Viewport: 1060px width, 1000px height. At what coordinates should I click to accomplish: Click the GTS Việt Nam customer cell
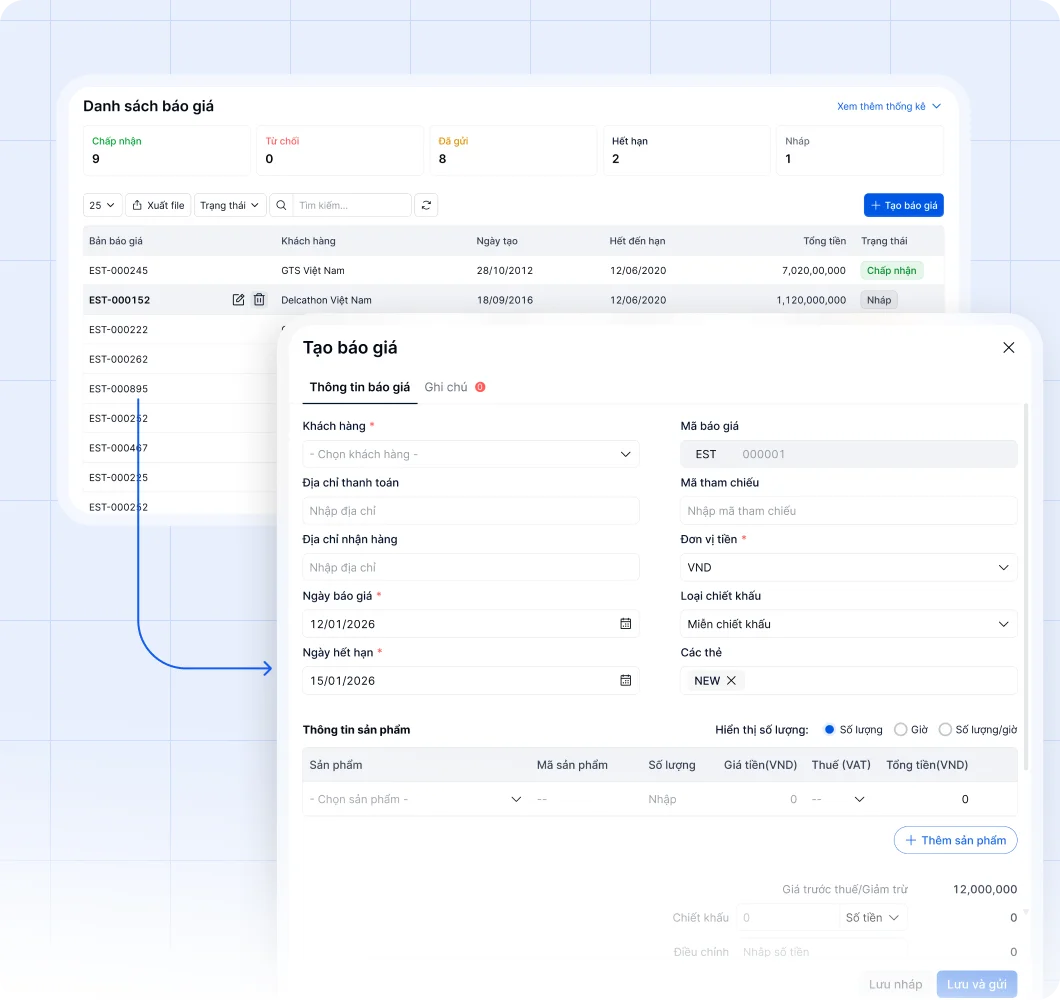pyautogui.click(x=312, y=270)
